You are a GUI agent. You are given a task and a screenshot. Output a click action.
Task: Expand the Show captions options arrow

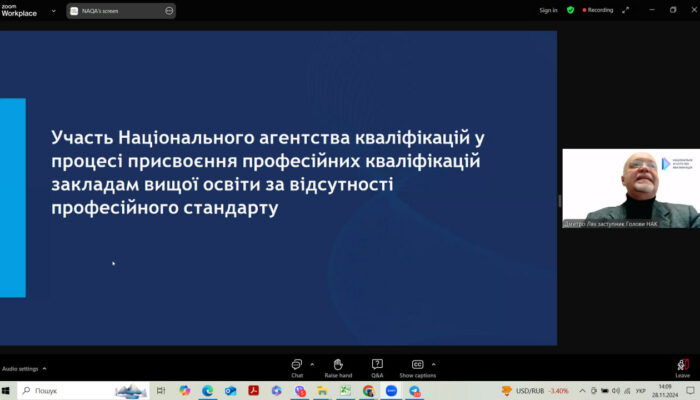(x=433, y=363)
